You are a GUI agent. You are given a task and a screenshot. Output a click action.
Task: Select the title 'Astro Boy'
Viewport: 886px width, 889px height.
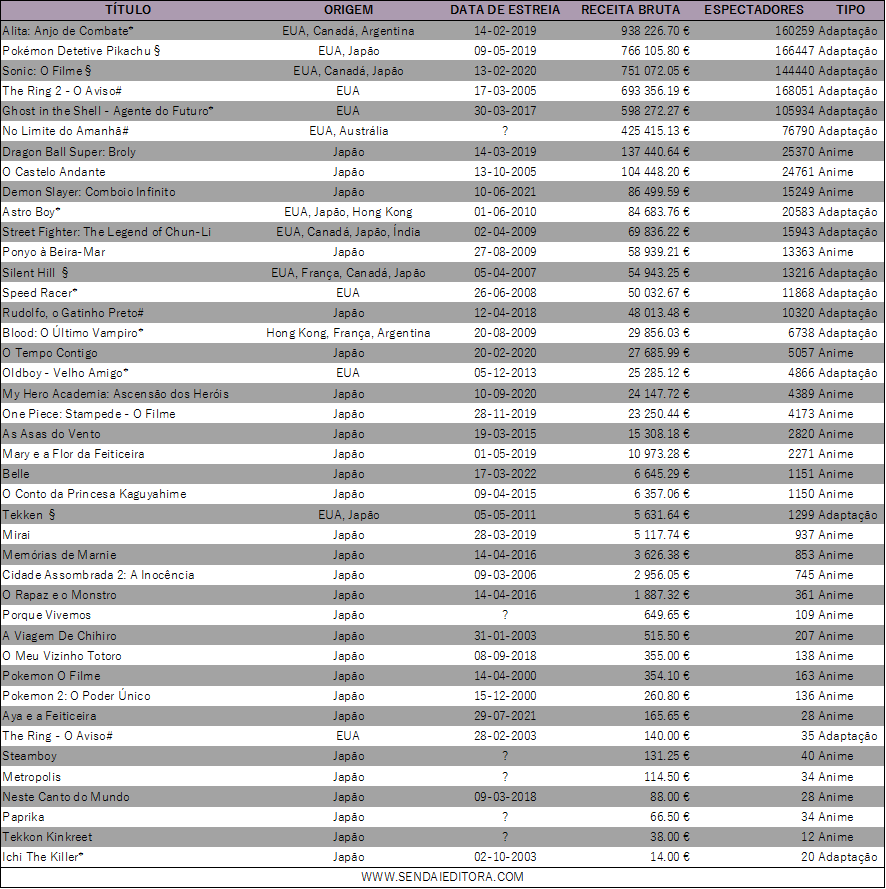(x=31, y=212)
